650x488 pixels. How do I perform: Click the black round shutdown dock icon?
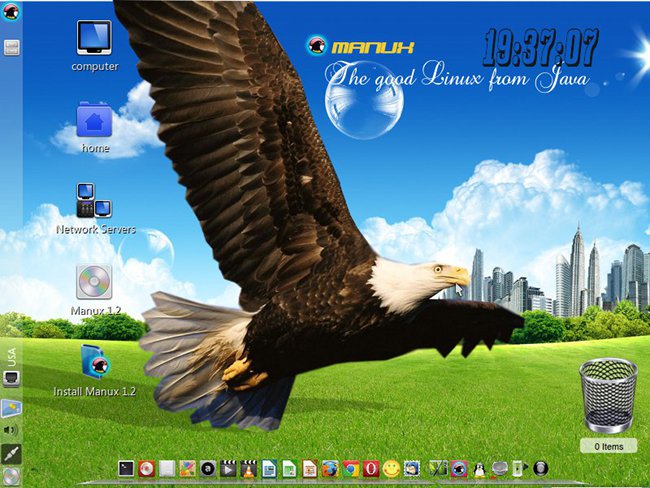(x=541, y=469)
